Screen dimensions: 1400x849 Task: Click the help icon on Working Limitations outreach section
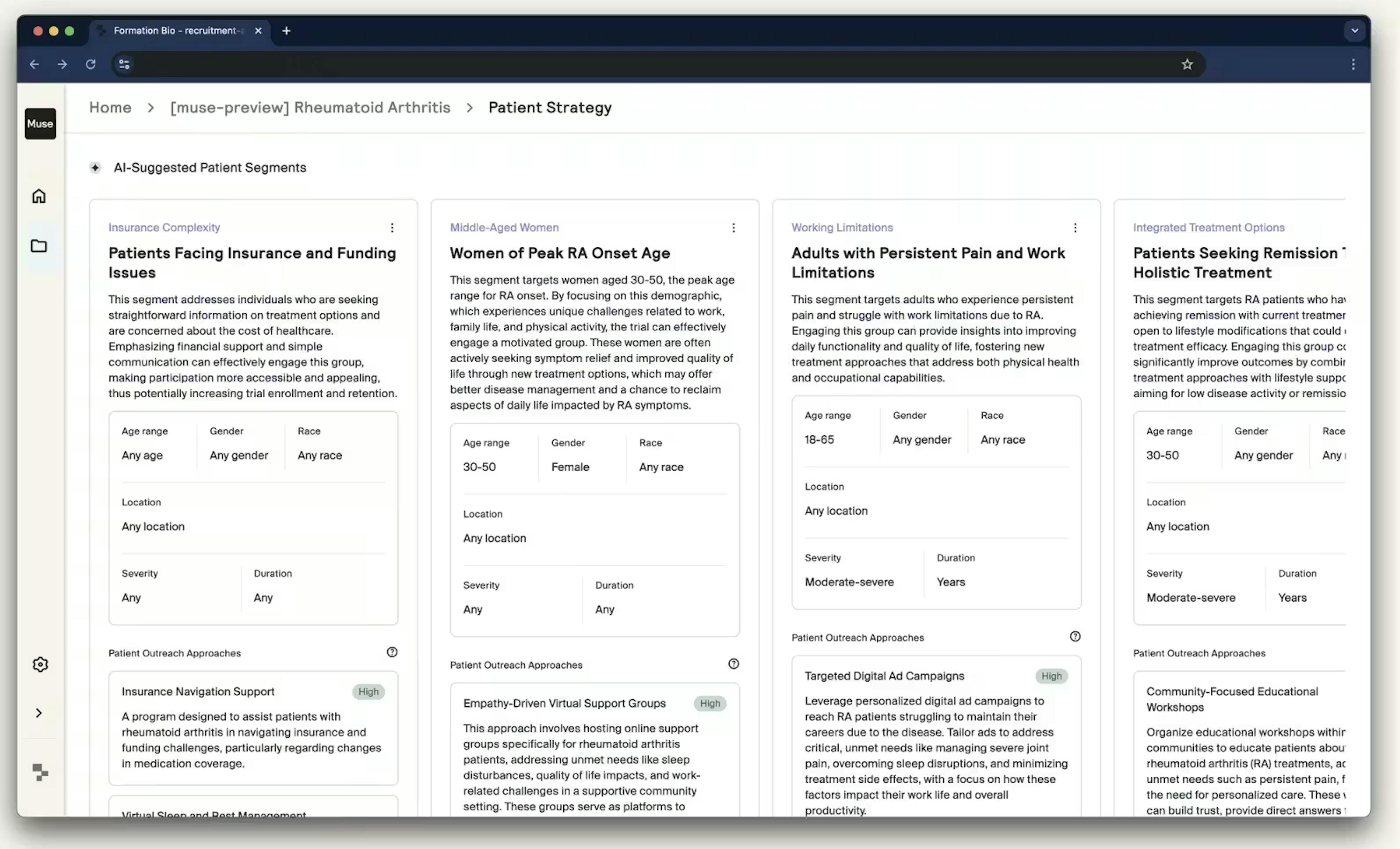point(1074,636)
